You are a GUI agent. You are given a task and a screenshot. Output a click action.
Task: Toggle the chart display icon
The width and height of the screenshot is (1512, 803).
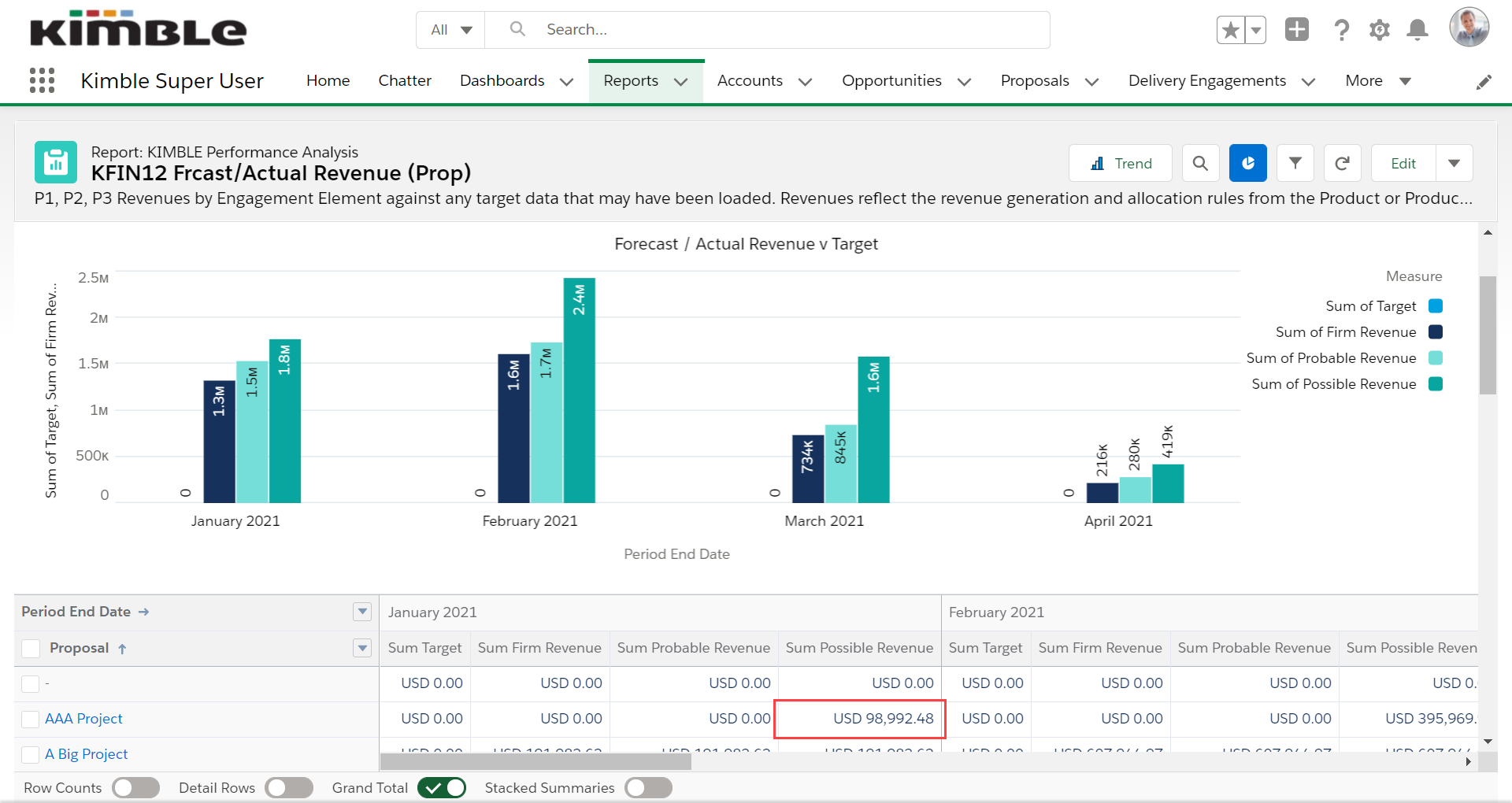1247,163
